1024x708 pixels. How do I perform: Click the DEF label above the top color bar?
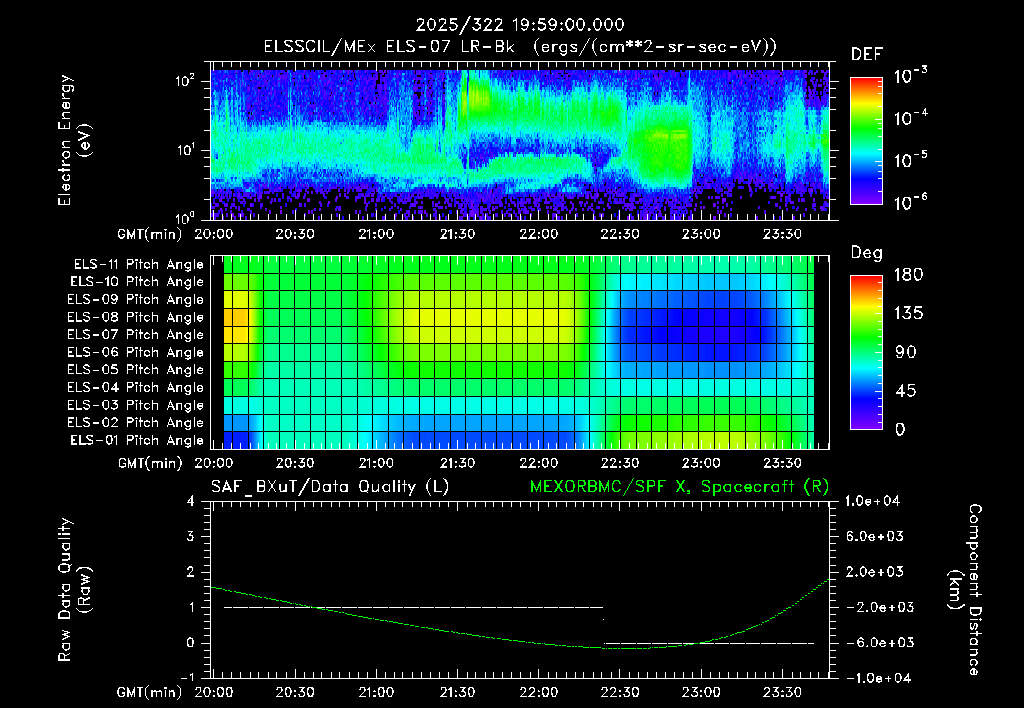click(x=867, y=54)
